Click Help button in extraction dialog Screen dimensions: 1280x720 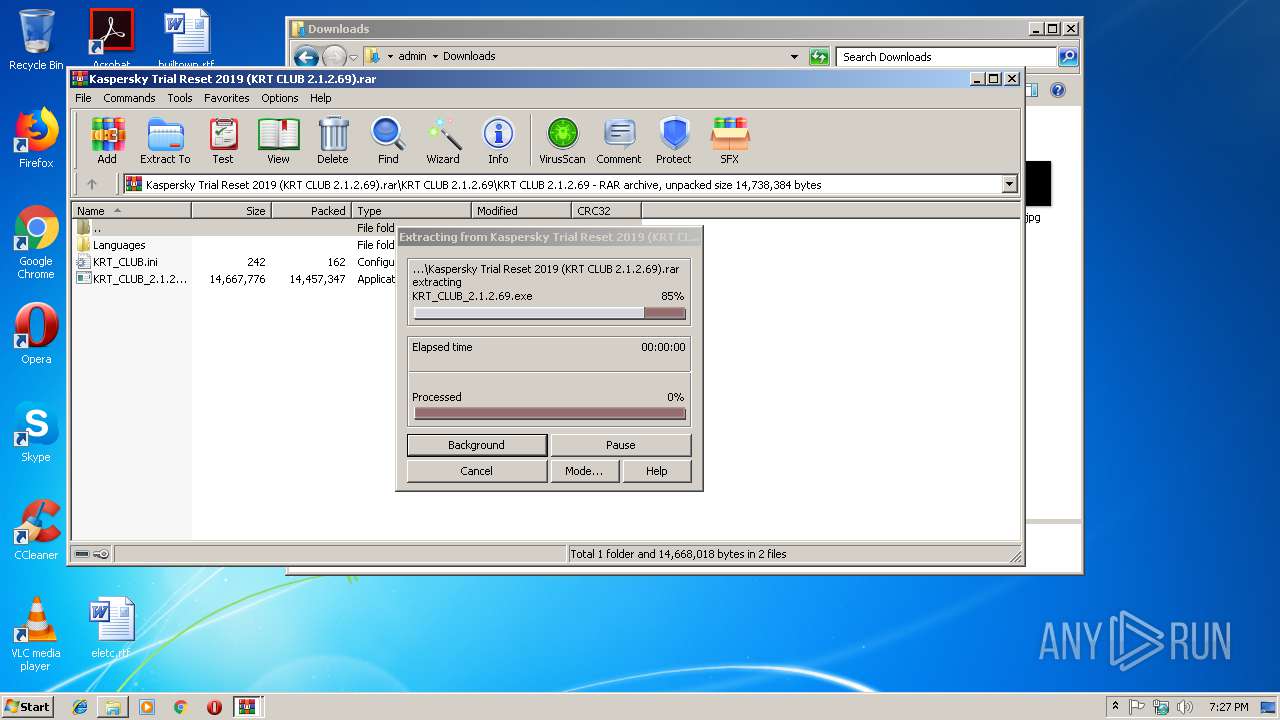(657, 471)
